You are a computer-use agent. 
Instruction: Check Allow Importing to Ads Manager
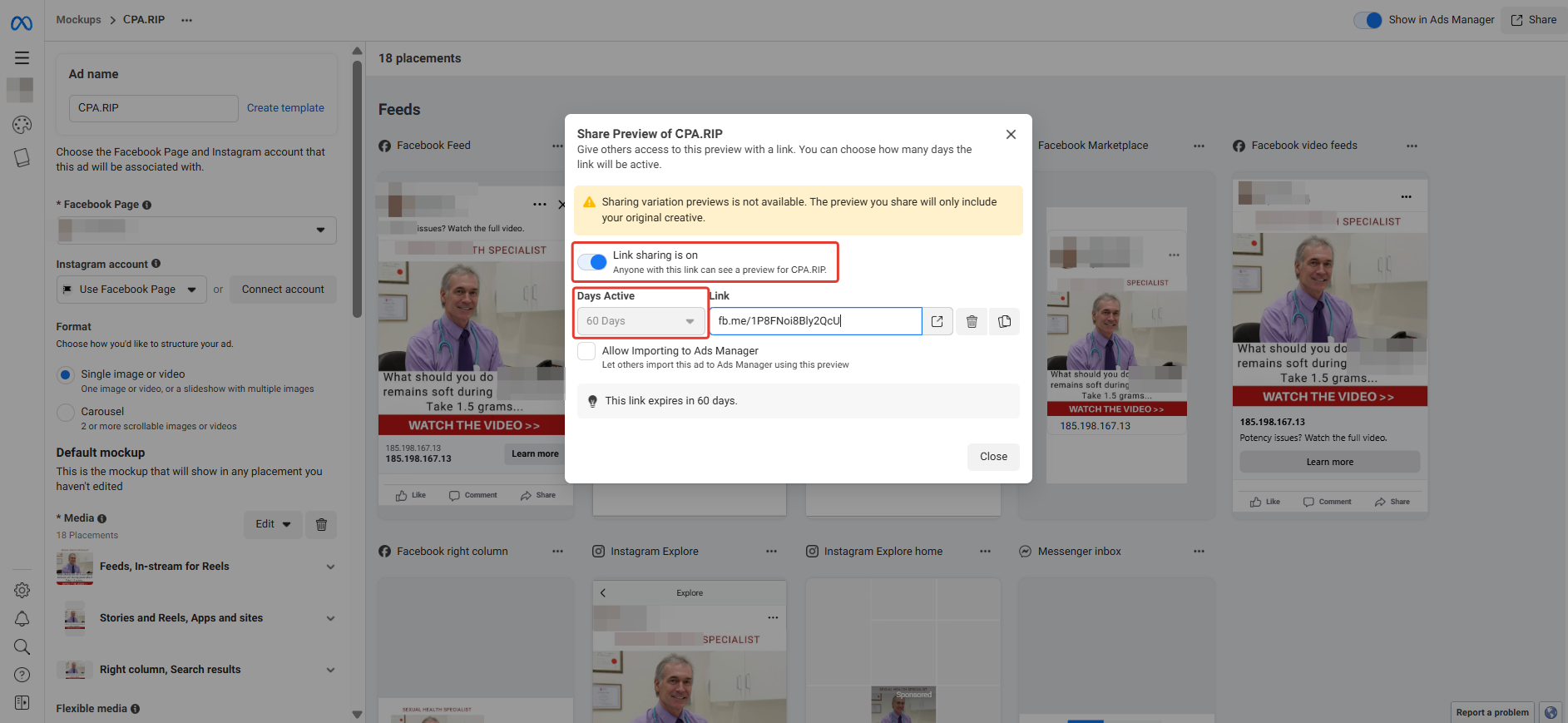click(x=586, y=351)
